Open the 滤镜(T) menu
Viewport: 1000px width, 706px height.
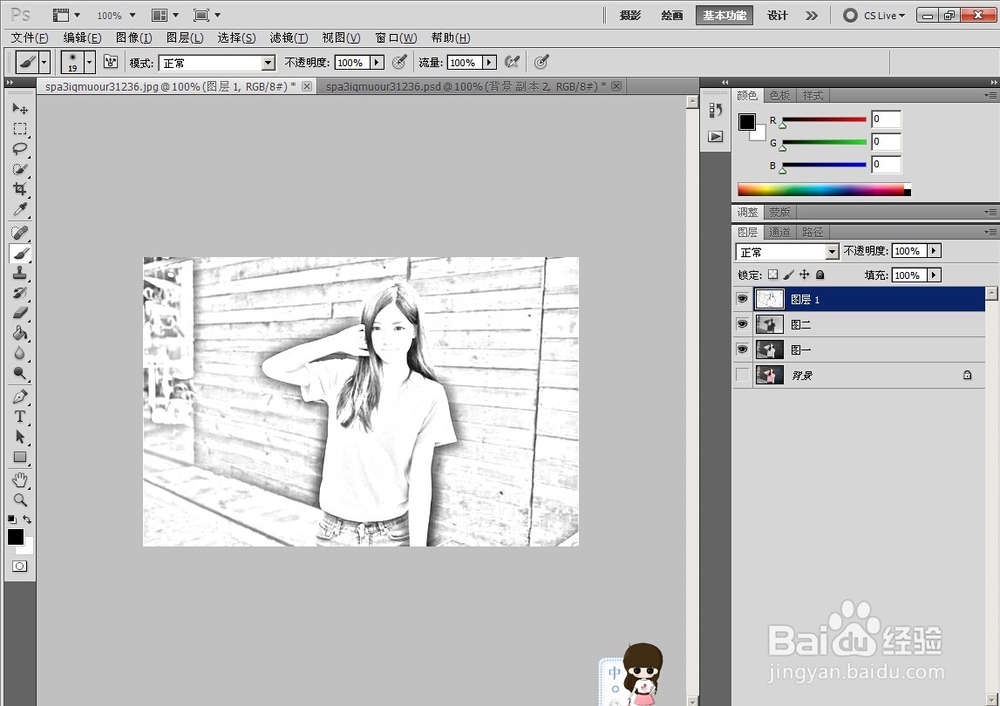pos(289,38)
